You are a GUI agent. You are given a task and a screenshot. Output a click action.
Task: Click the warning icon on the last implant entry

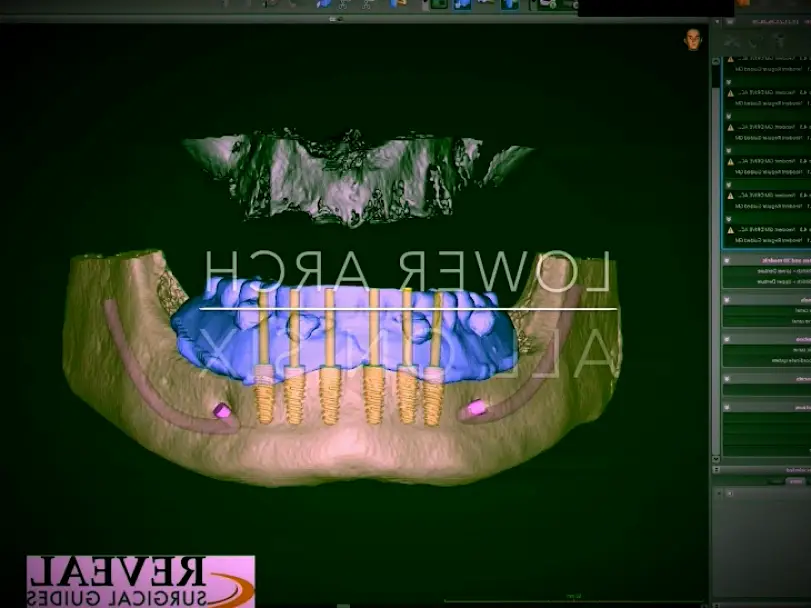(730, 230)
